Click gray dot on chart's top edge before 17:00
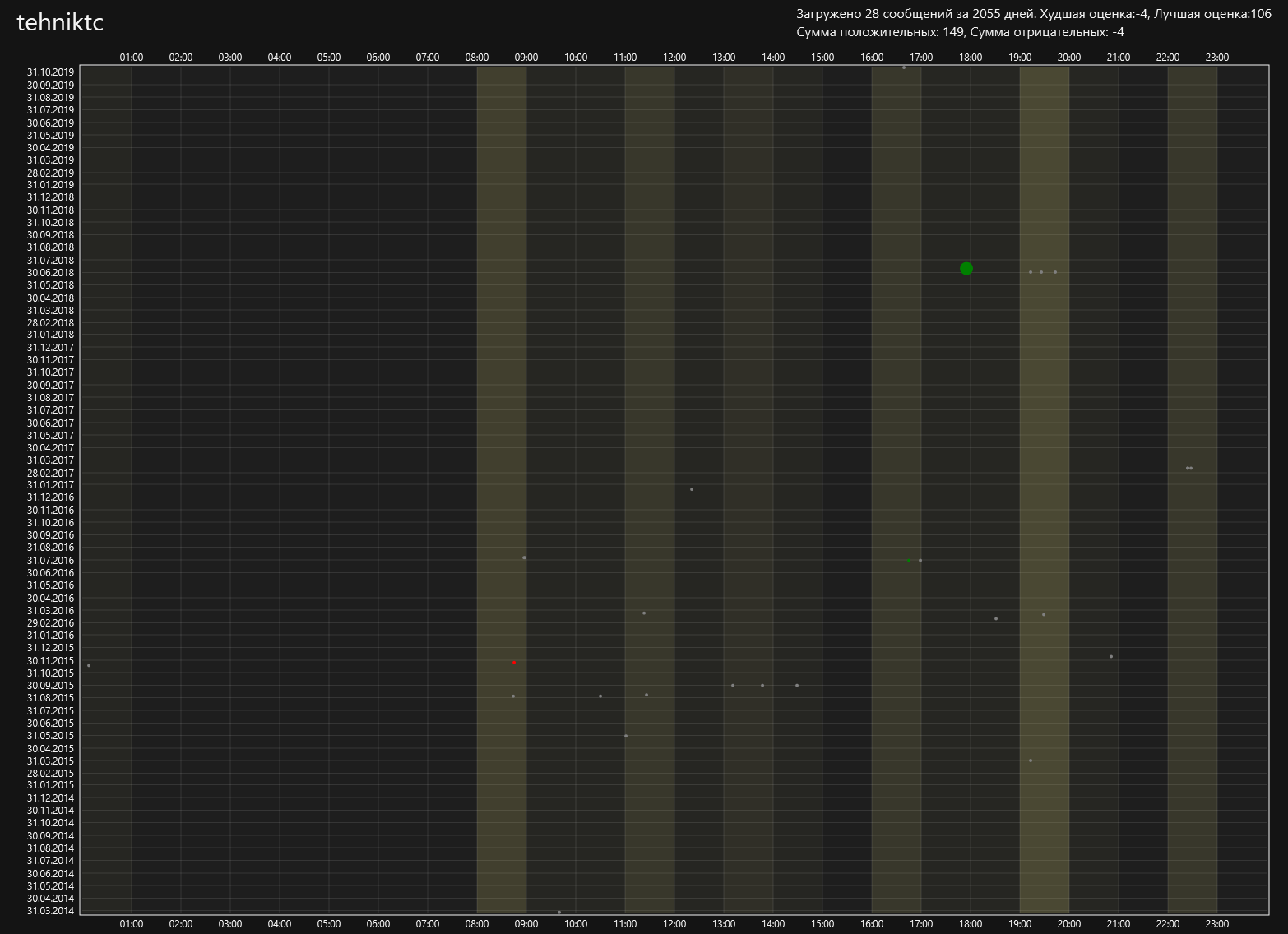 904,67
